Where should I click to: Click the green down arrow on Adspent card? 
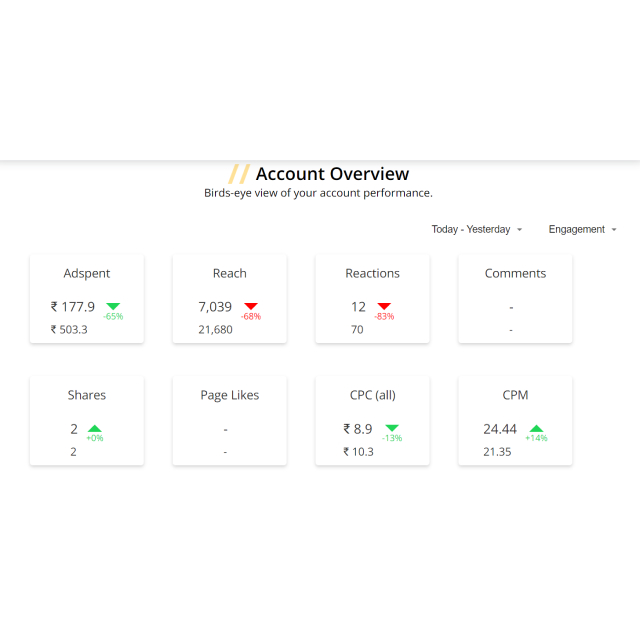click(113, 306)
